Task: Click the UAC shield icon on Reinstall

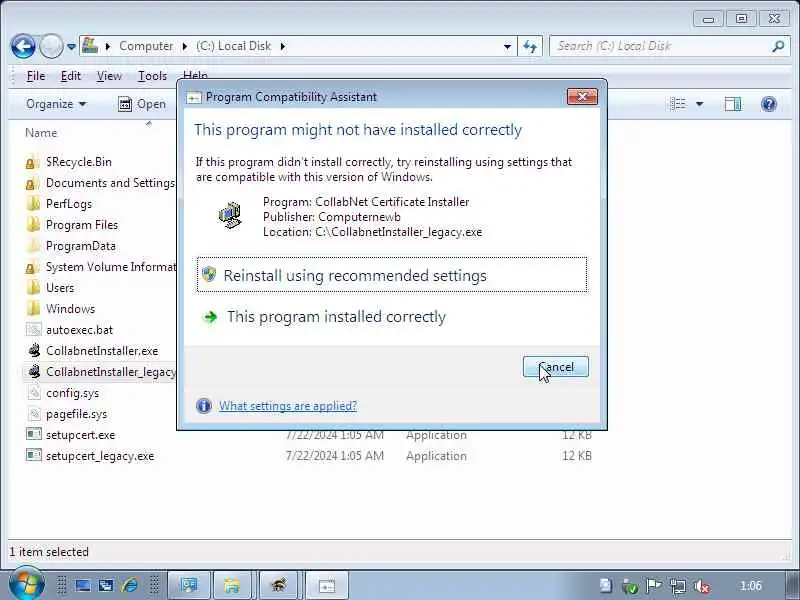Action: (209, 274)
